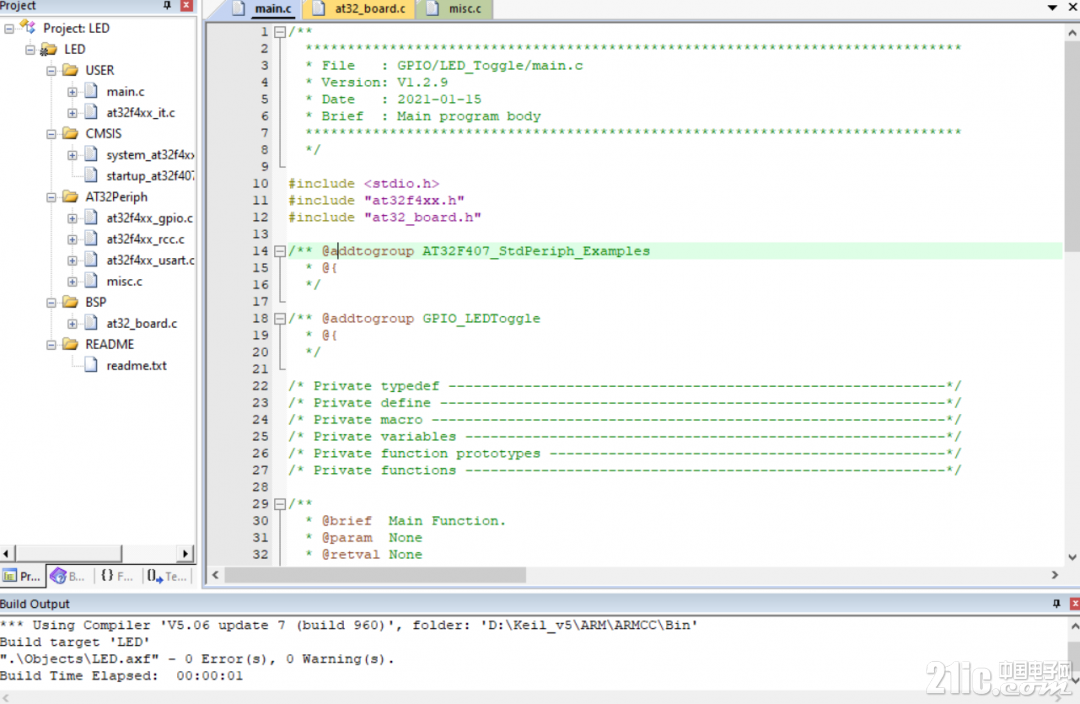Screen dimensions: 1080x704
Task: Close the editor tab with X button
Action: click(x=1073, y=8)
